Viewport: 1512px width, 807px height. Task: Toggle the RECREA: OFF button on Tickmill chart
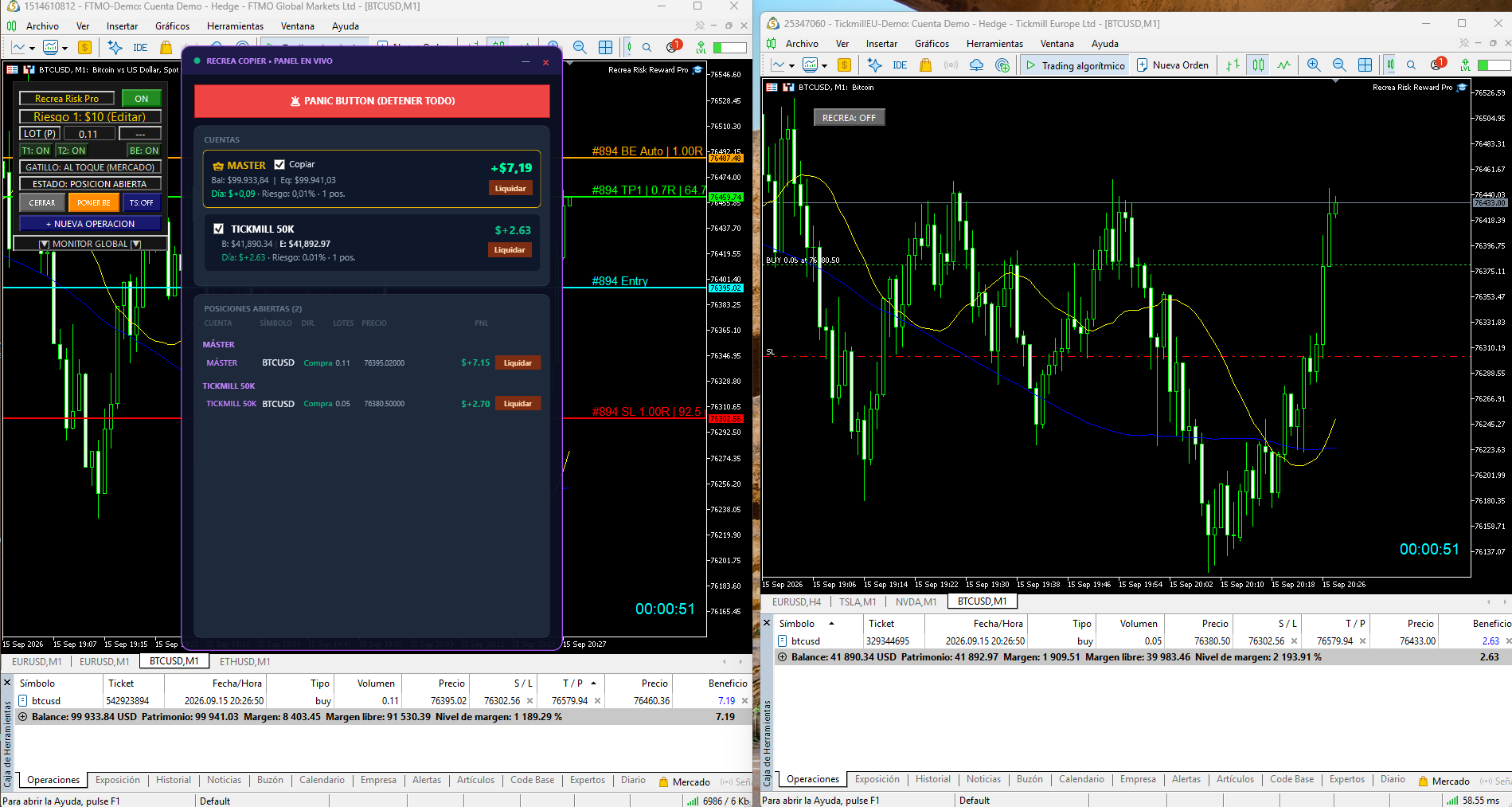coord(849,118)
